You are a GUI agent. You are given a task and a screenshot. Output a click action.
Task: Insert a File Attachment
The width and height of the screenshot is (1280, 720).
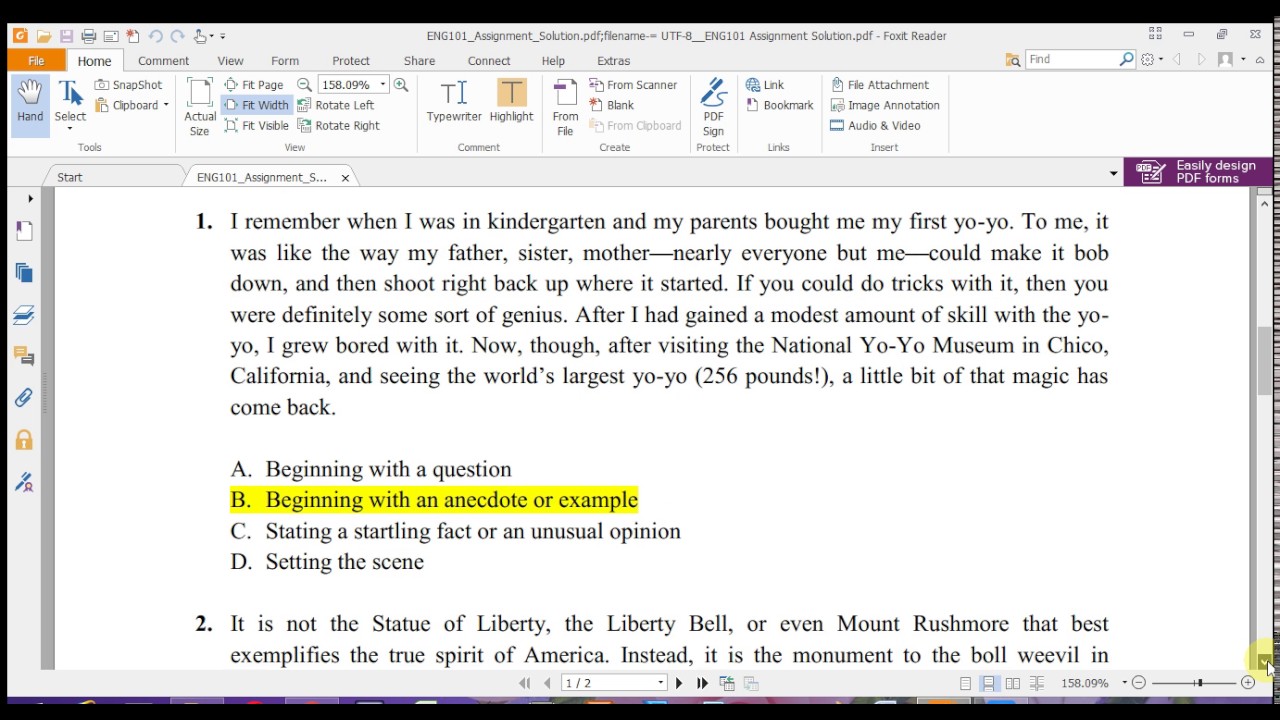click(880, 85)
